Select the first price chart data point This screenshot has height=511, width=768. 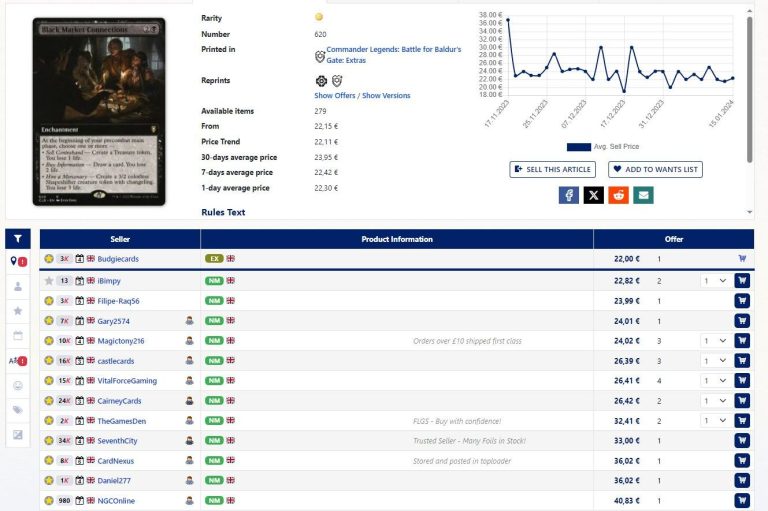pyautogui.click(x=508, y=20)
